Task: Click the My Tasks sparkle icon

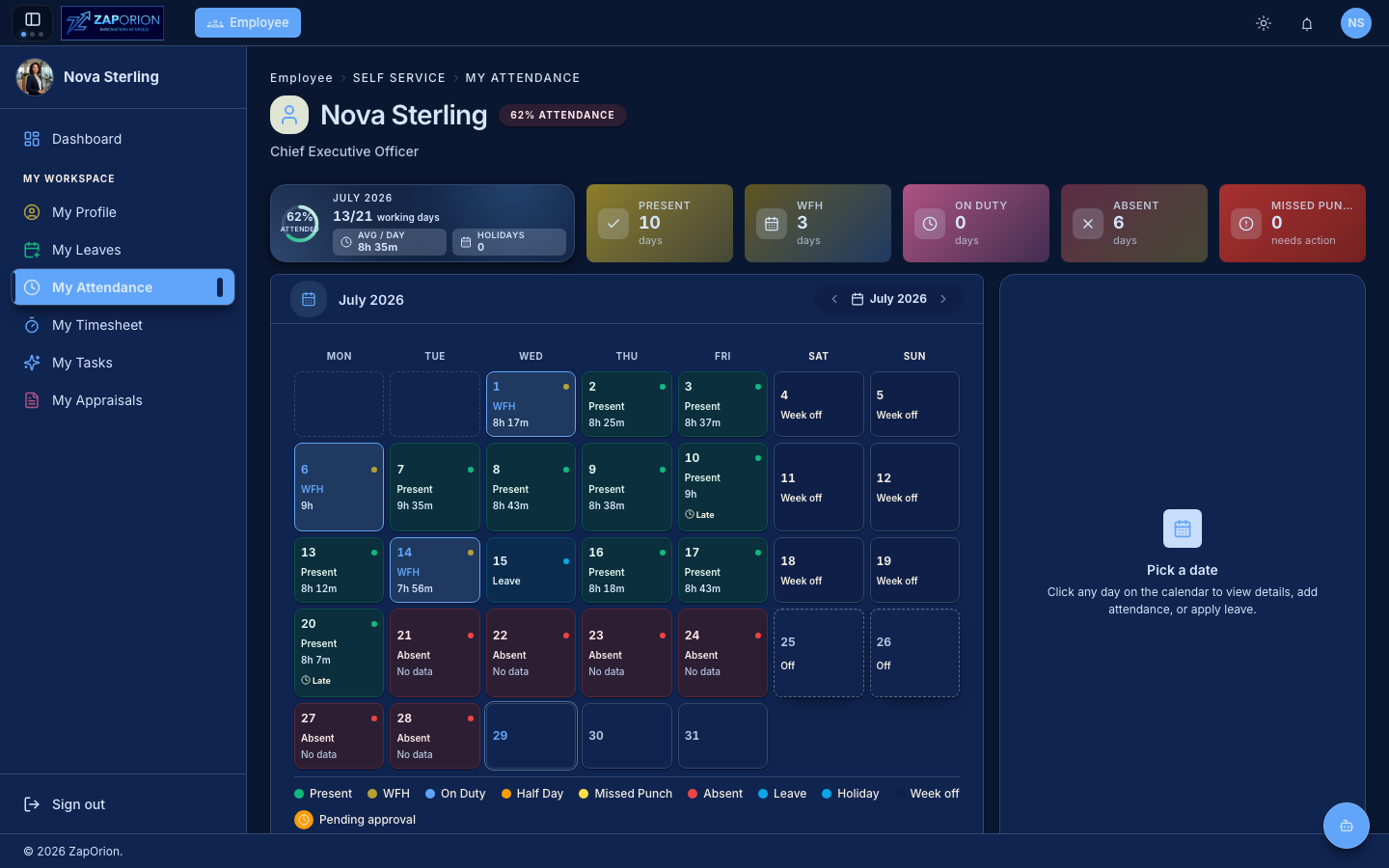Action: click(x=32, y=363)
